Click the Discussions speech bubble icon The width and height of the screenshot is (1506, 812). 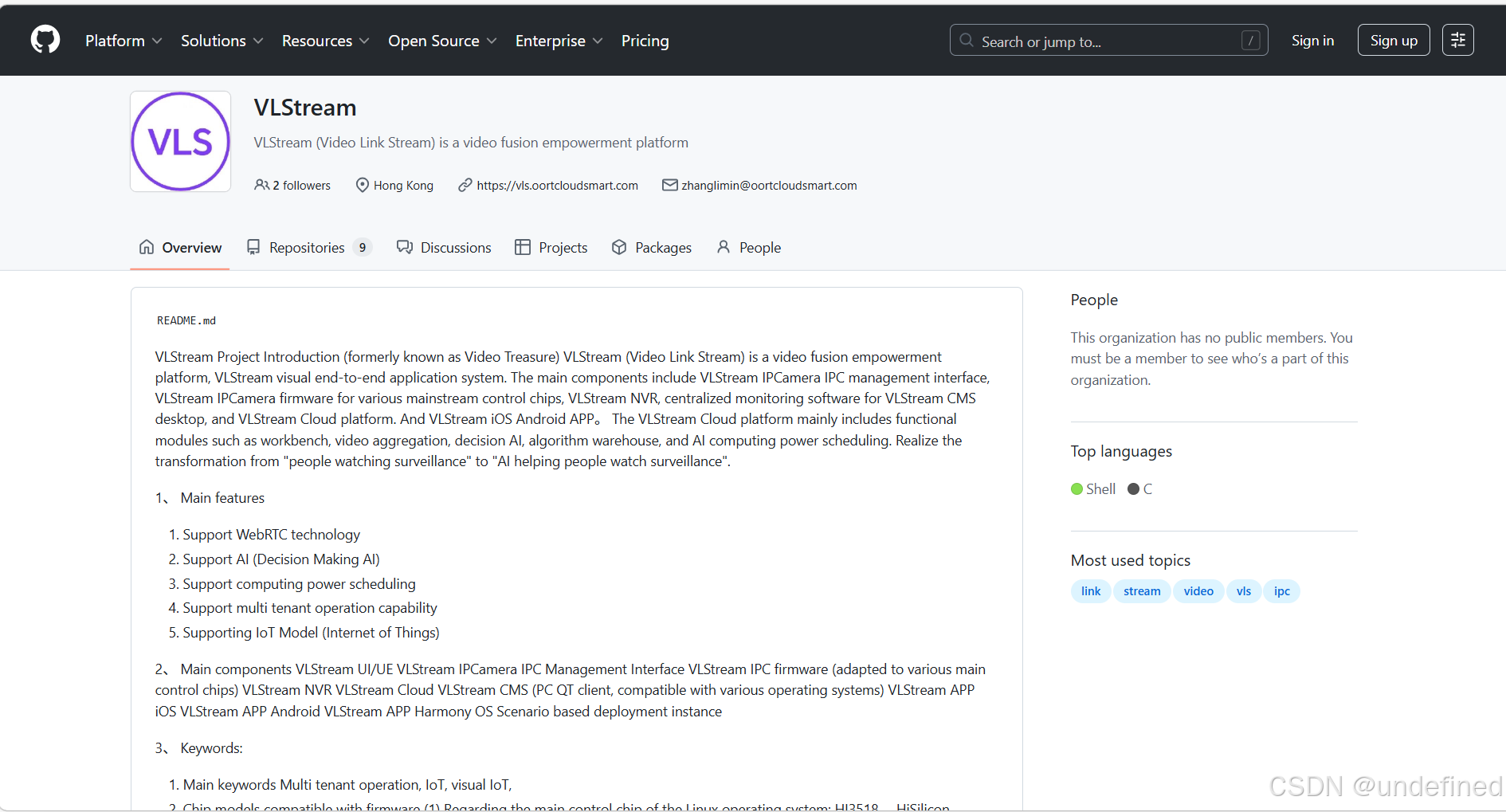(405, 247)
